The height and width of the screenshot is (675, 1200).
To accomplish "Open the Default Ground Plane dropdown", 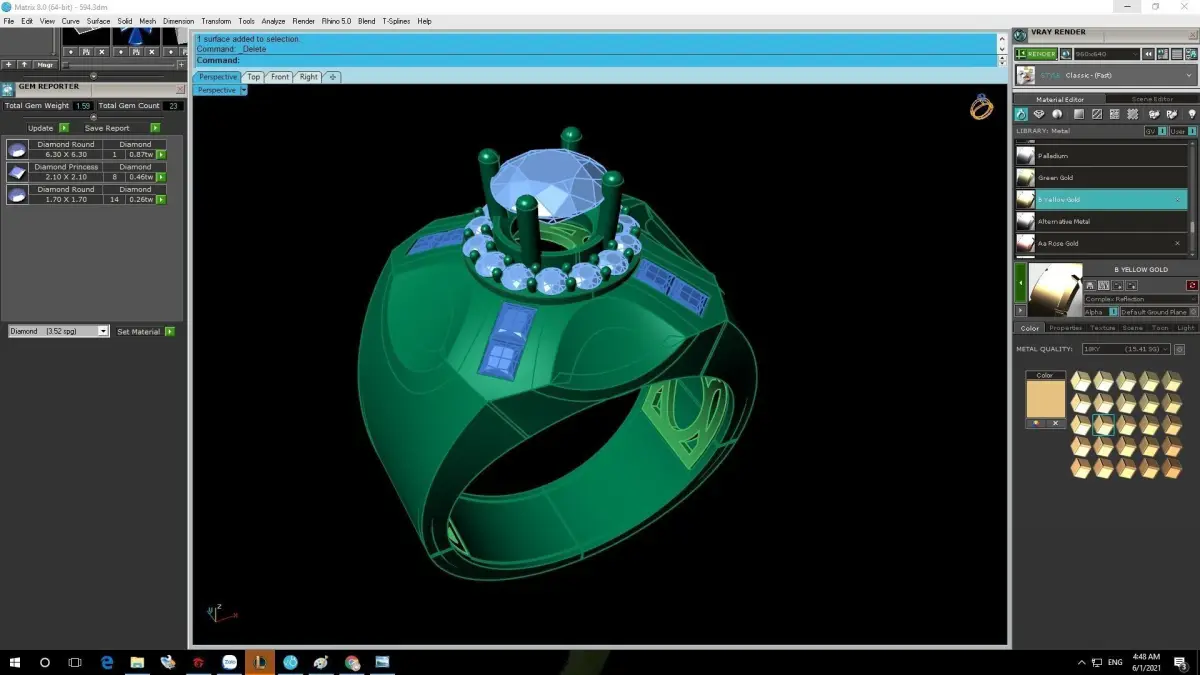I will [1158, 312].
